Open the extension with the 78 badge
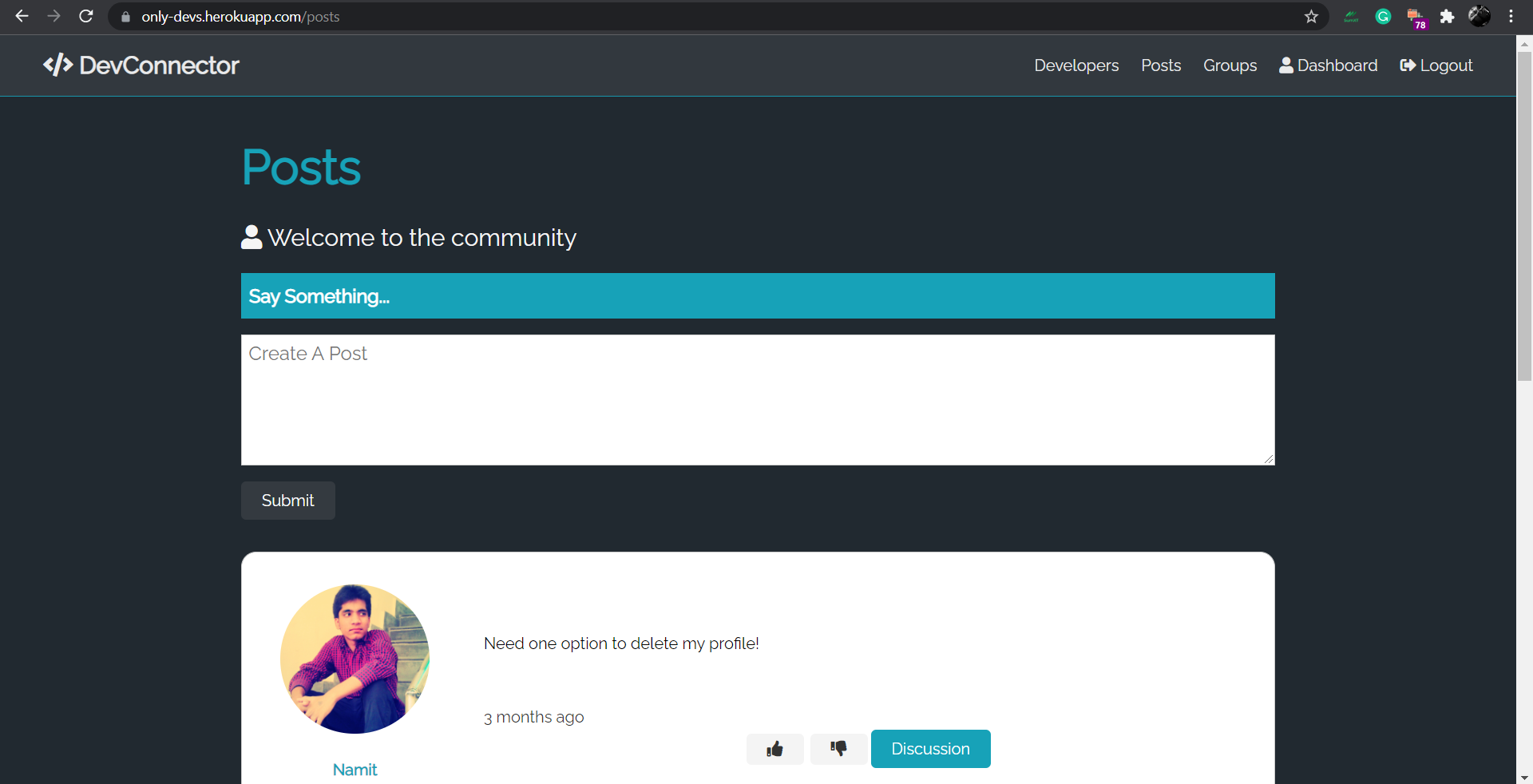Viewport: 1533px width, 784px height. [1416, 18]
